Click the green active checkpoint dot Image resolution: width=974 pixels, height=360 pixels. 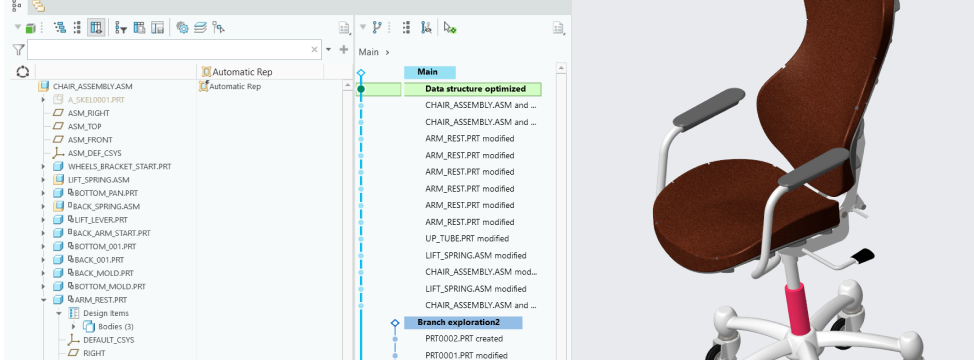click(x=361, y=89)
